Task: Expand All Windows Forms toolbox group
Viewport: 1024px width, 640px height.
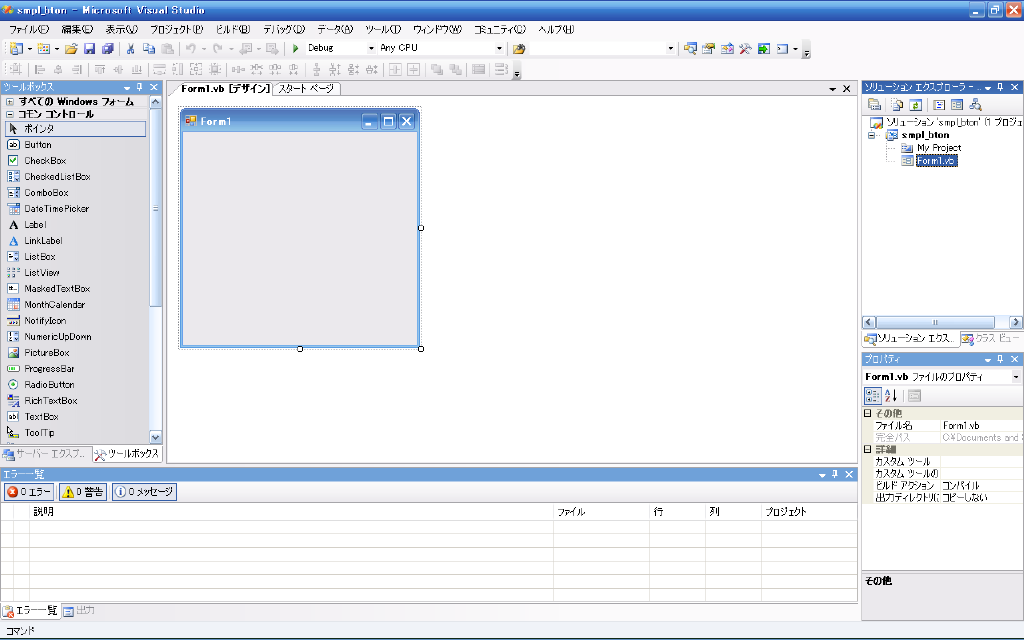Action: [x=10, y=102]
